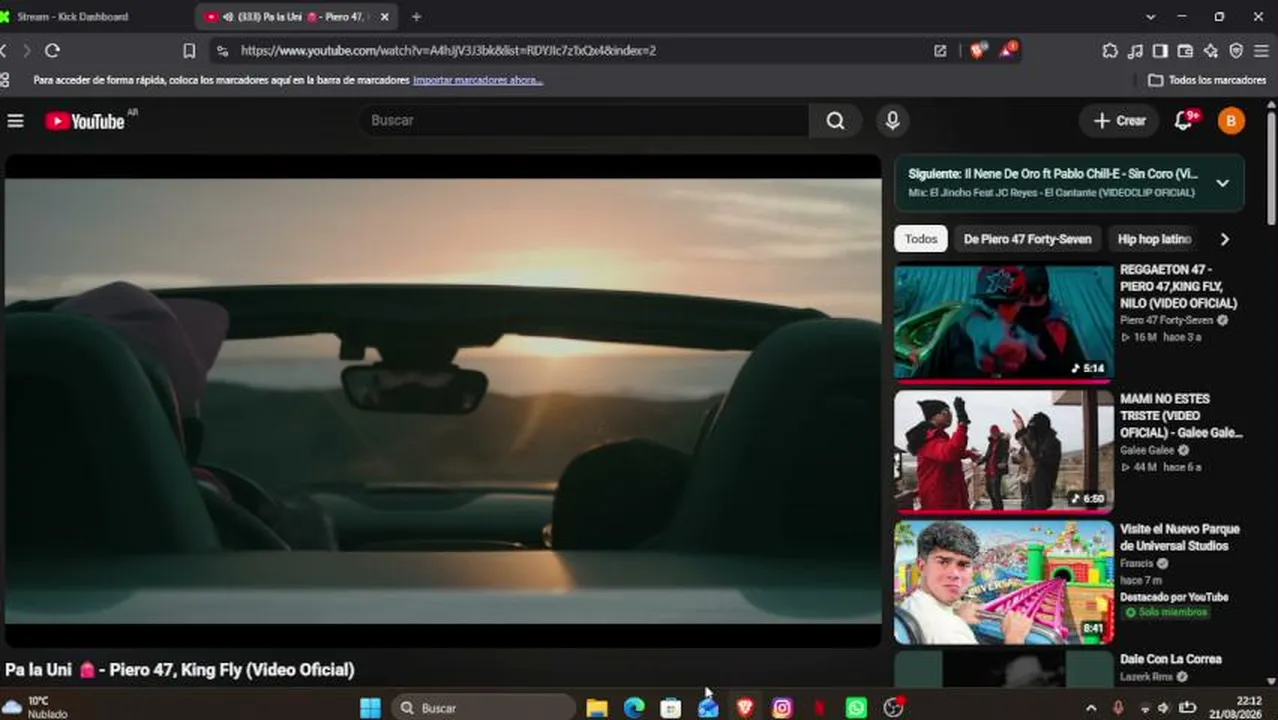This screenshot has height=720, width=1278.
Task: Click the Crear button
Action: (x=1119, y=120)
